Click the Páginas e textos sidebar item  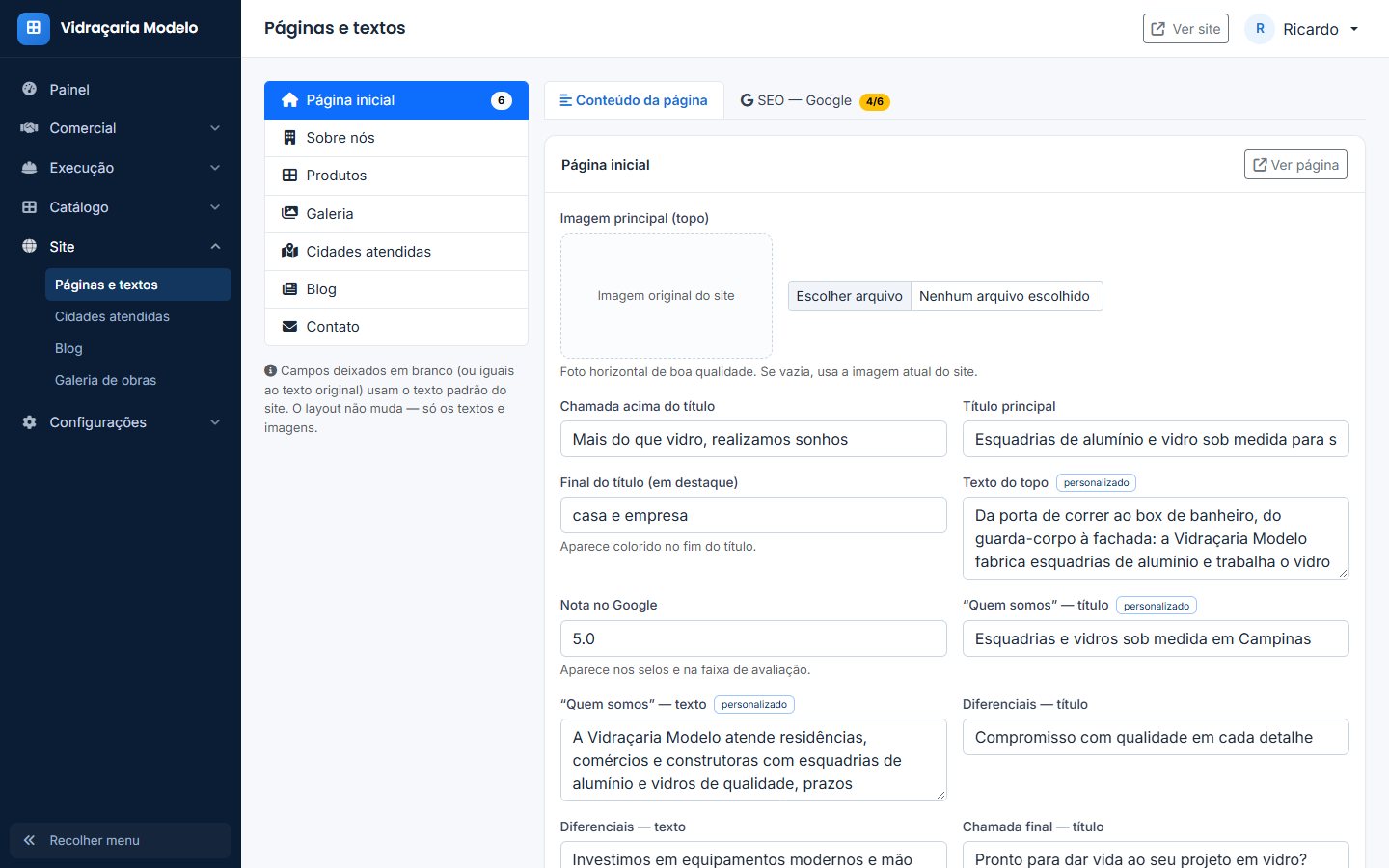pyautogui.click(x=138, y=285)
